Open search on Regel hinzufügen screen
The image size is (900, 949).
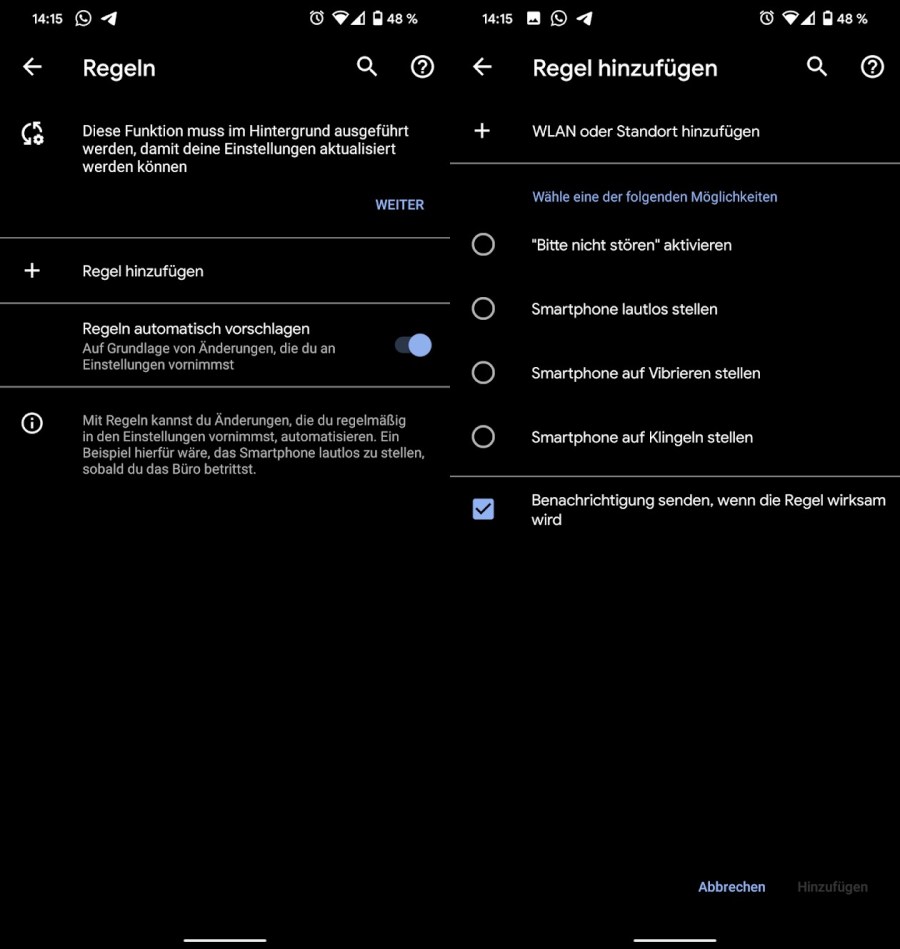click(816, 67)
